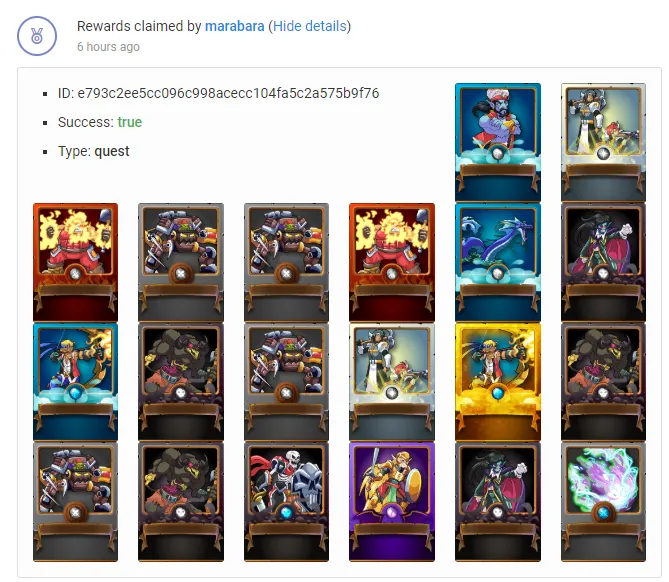
Task: Click the blue-framed archer card in third row
Action: pos(76,382)
